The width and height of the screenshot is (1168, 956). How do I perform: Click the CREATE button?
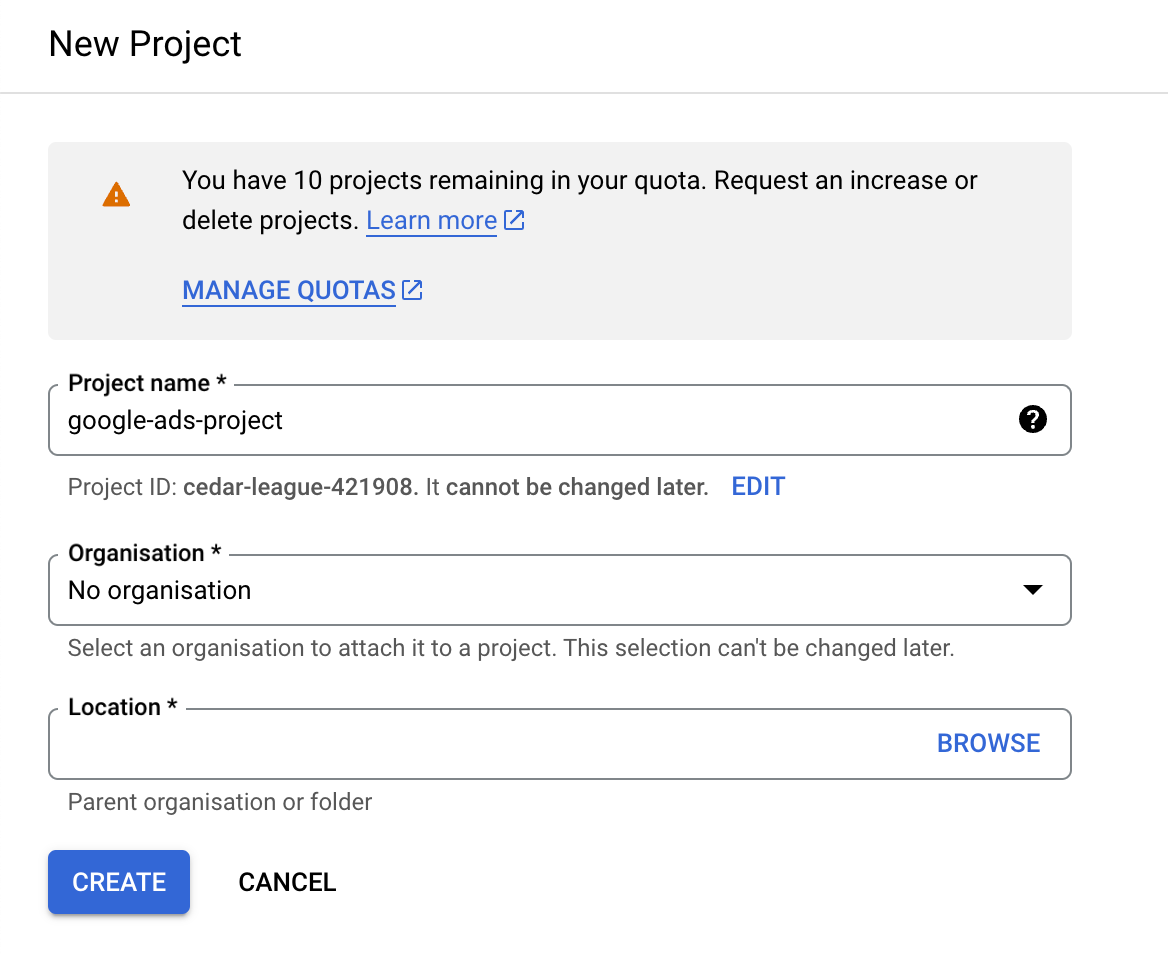click(x=118, y=882)
